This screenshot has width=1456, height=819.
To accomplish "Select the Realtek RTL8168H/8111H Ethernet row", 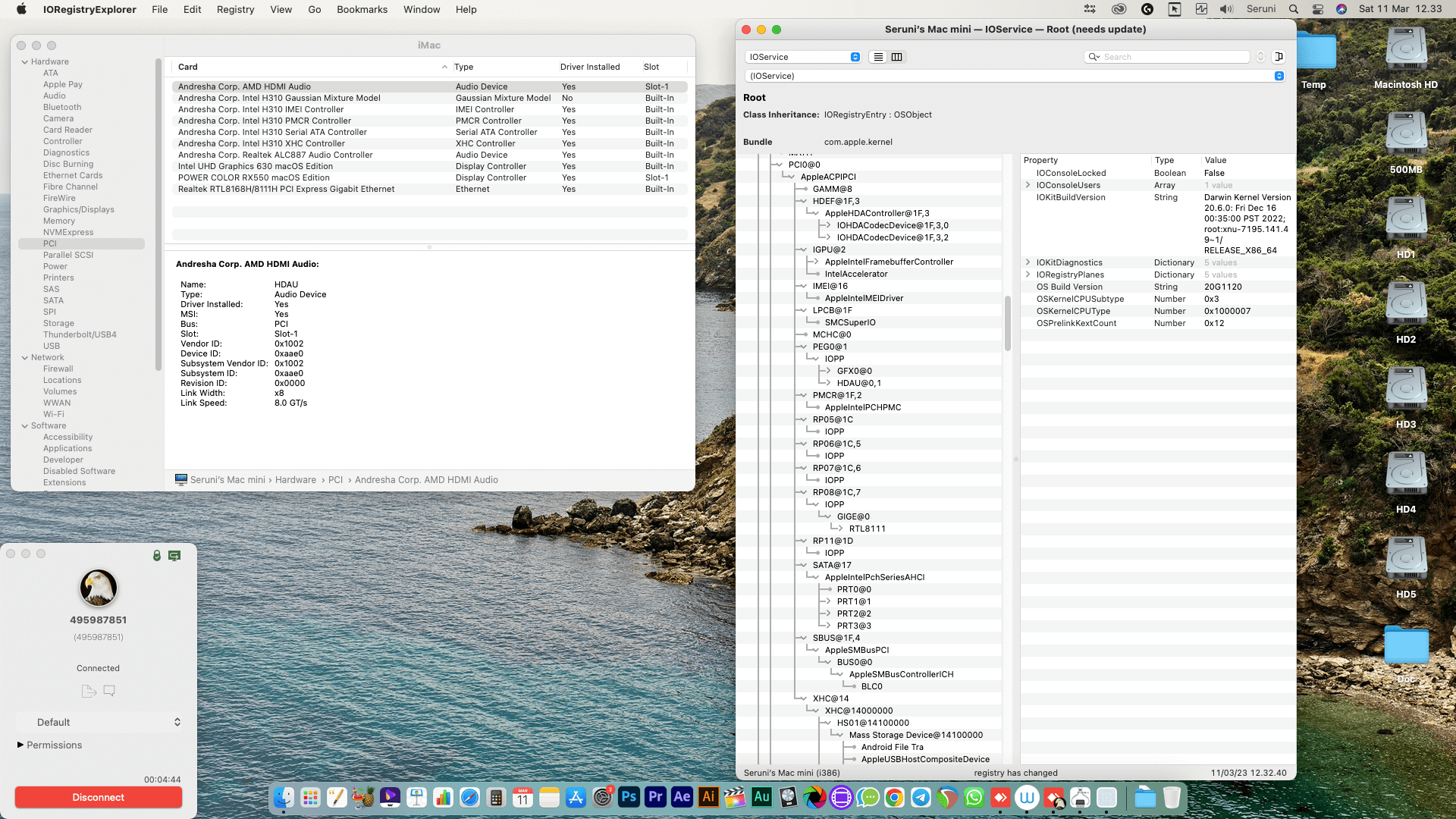I will (x=429, y=189).
